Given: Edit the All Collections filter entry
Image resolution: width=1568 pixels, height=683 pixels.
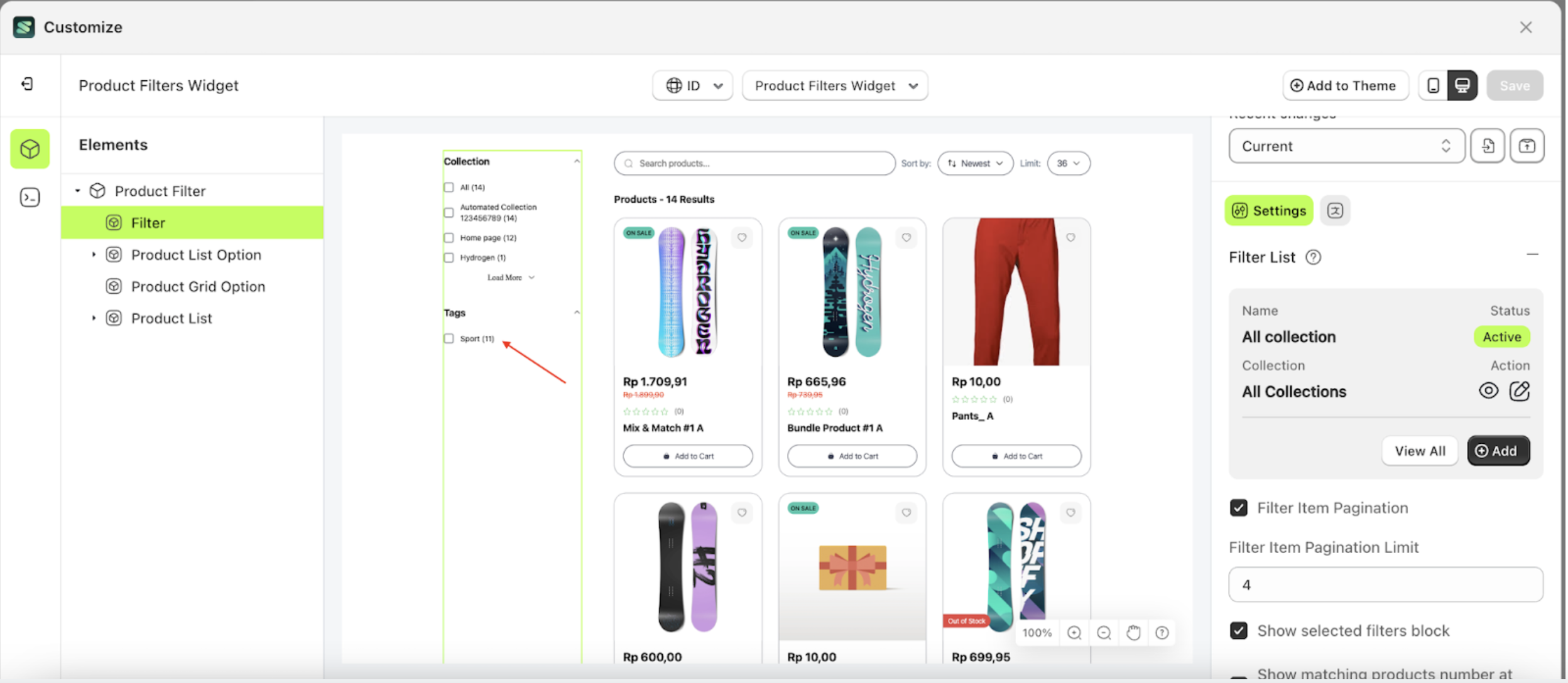Looking at the screenshot, I should click(x=1519, y=391).
